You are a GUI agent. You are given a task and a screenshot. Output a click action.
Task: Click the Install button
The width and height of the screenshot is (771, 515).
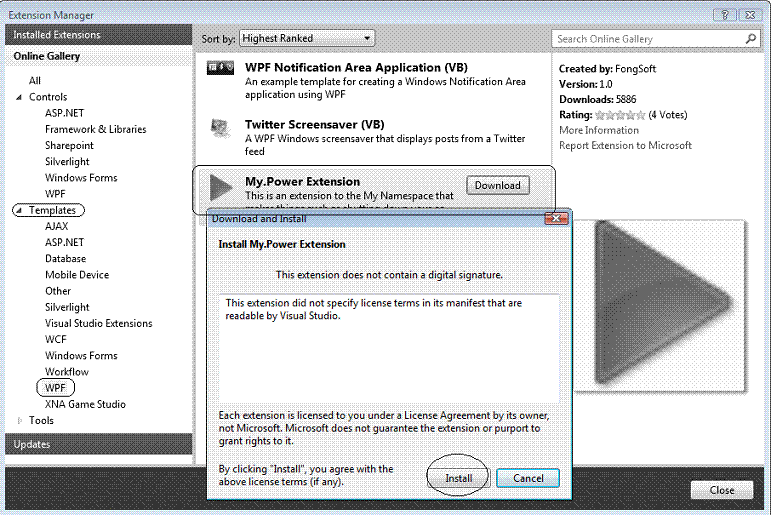click(458, 478)
